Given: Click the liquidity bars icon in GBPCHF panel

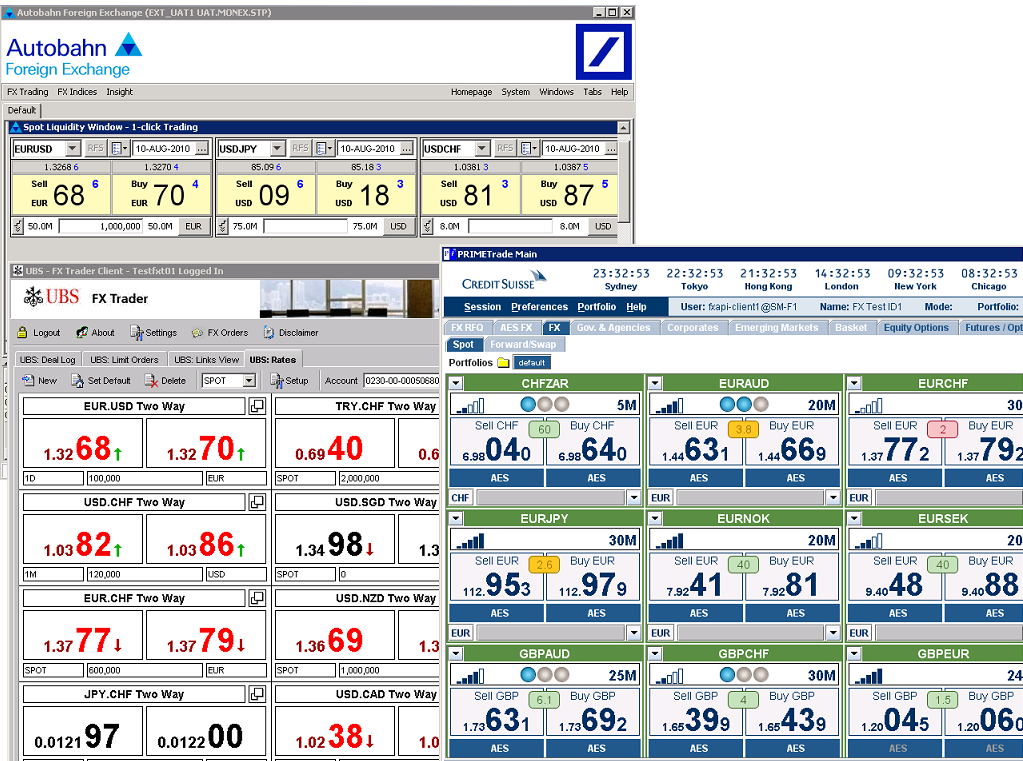Looking at the screenshot, I should [x=669, y=676].
